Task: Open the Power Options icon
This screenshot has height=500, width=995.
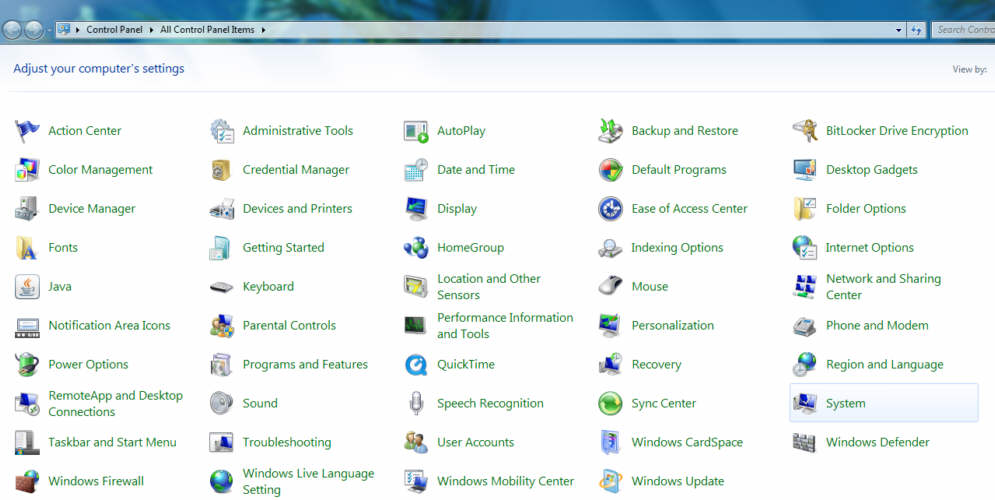Action: click(27, 364)
